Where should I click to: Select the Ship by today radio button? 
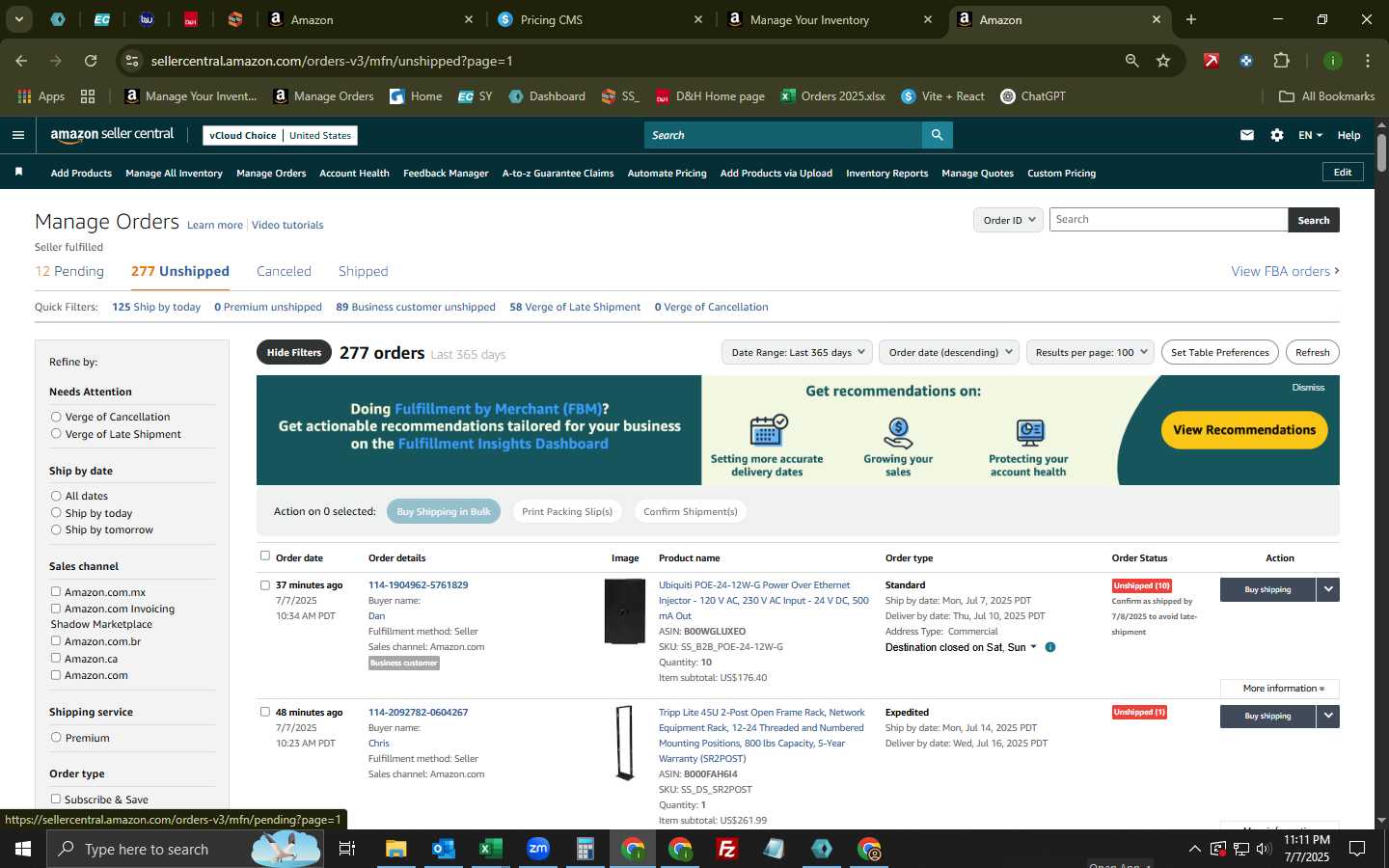[56, 513]
